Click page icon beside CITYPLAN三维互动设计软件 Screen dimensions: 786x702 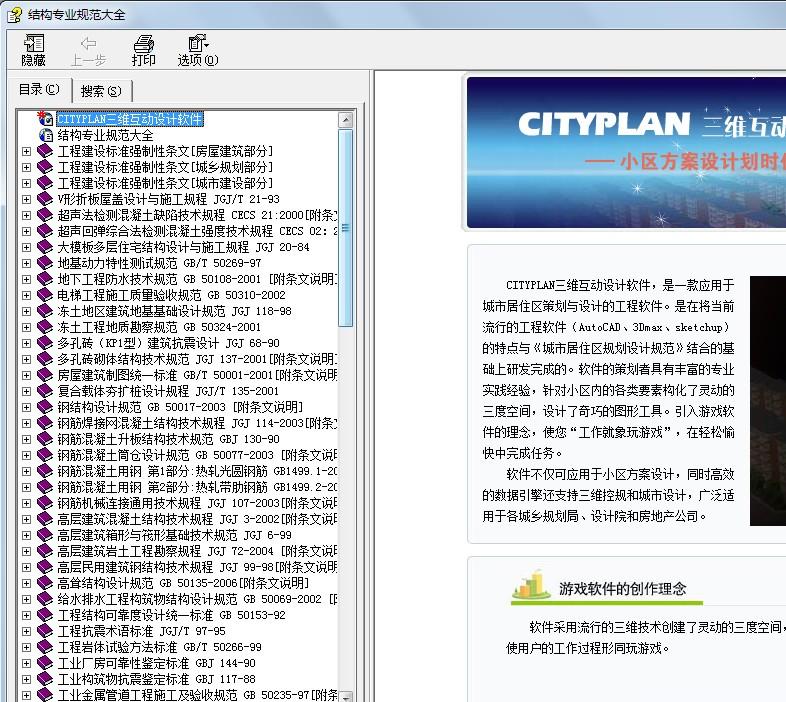pos(46,118)
